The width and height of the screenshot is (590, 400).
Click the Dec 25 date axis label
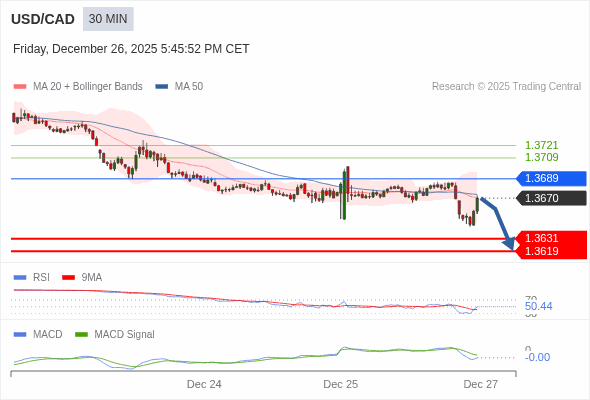[341, 384]
